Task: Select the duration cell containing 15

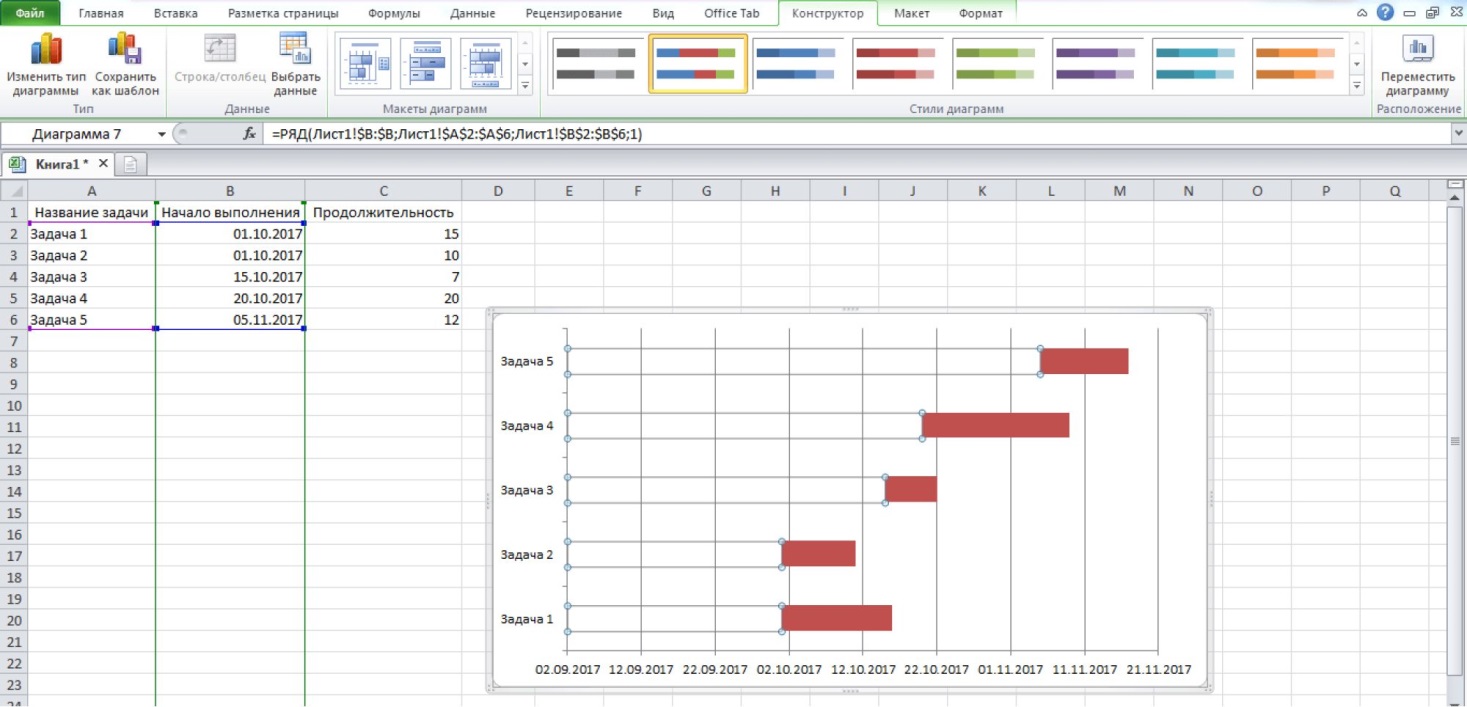Action: point(383,234)
